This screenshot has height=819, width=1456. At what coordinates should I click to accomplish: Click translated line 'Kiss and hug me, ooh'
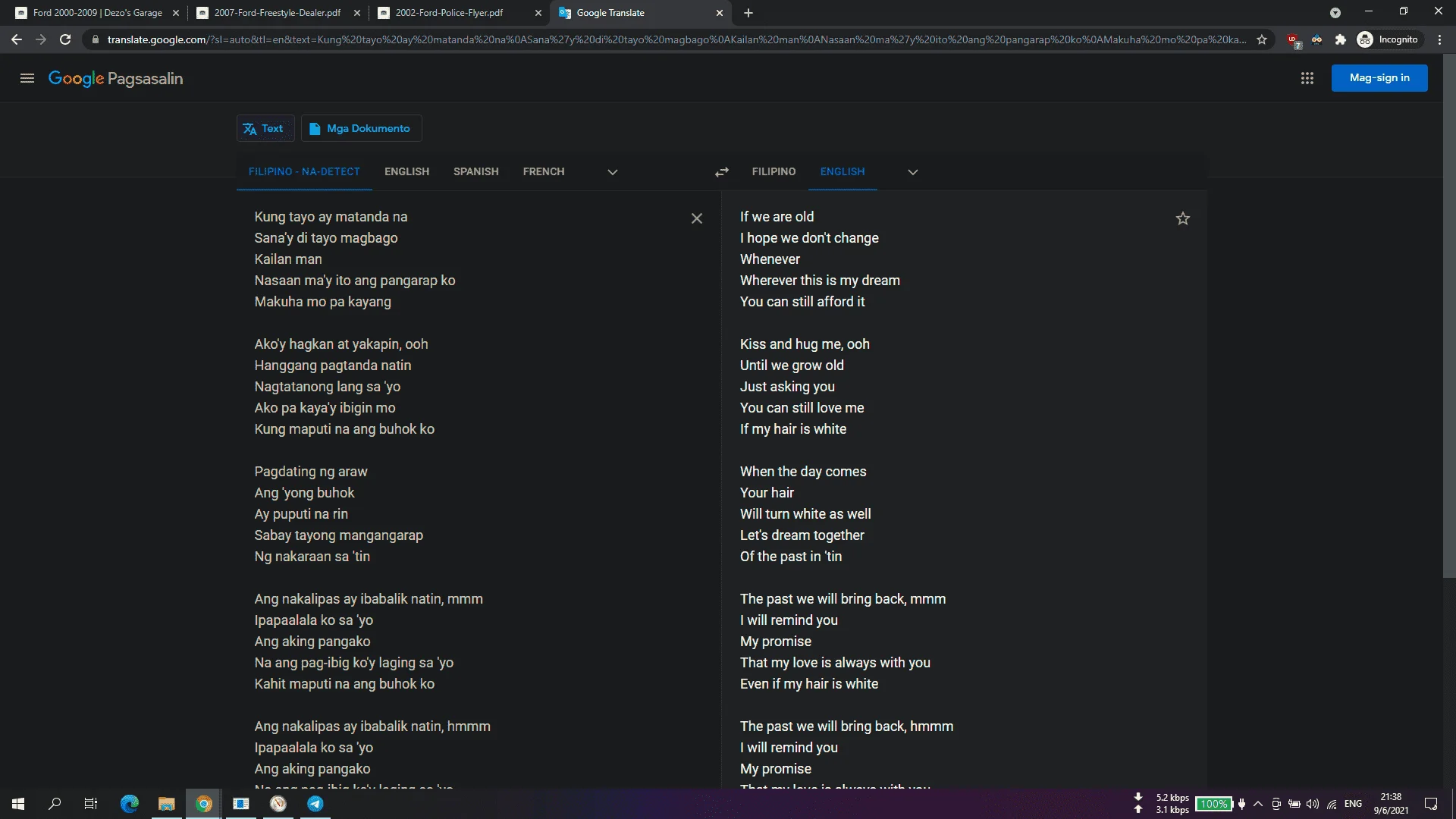point(805,344)
